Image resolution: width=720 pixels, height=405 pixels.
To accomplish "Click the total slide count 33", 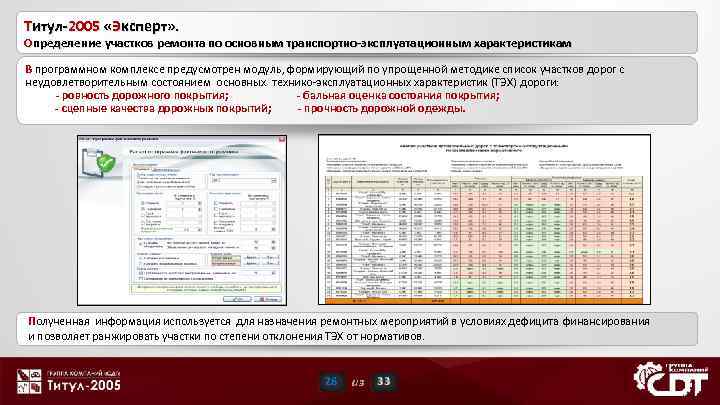I will (383, 381).
